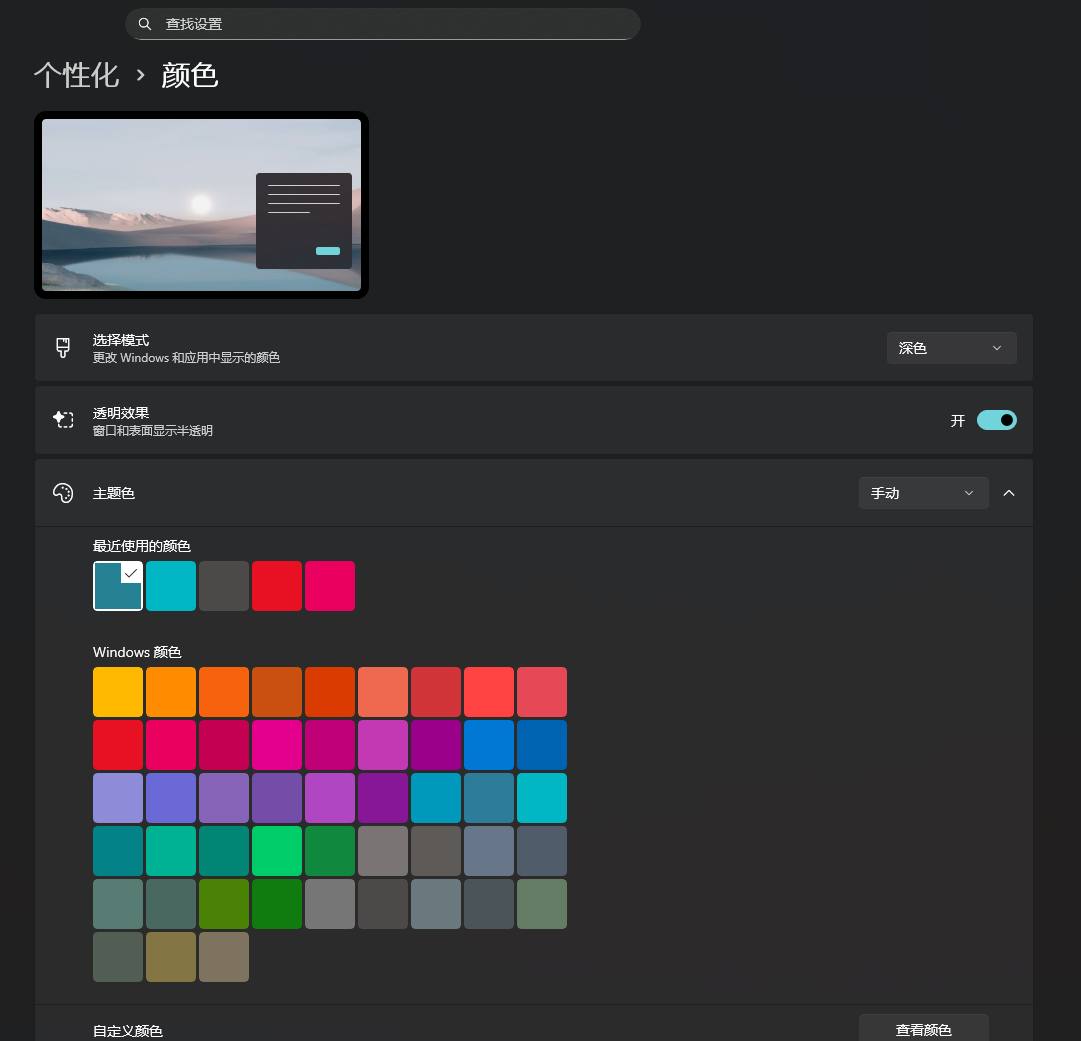
Task: Click the palette icon beside 主题色
Action: 64,492
